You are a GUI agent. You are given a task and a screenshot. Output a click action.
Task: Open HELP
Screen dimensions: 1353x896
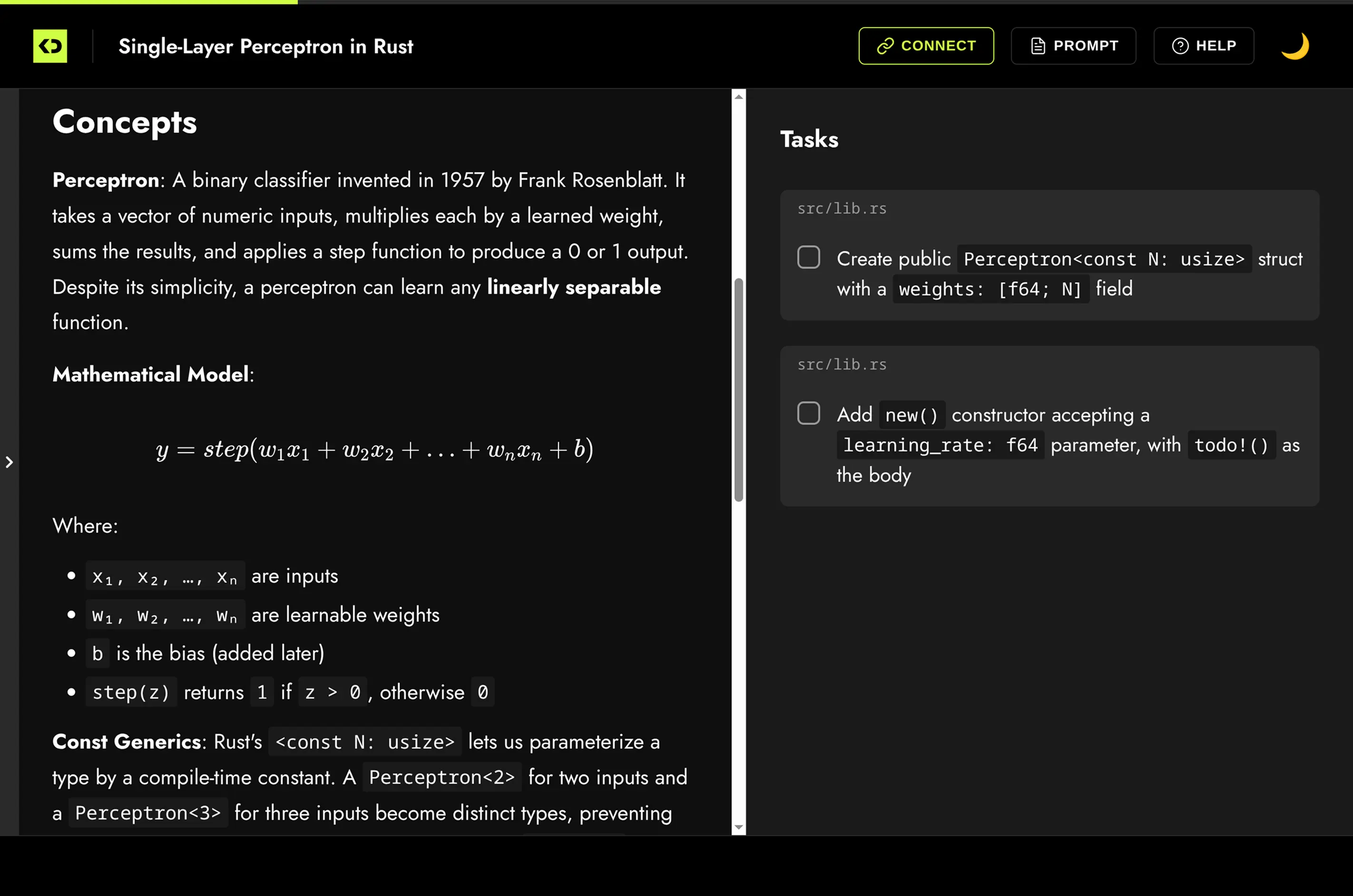point(1203,46)
